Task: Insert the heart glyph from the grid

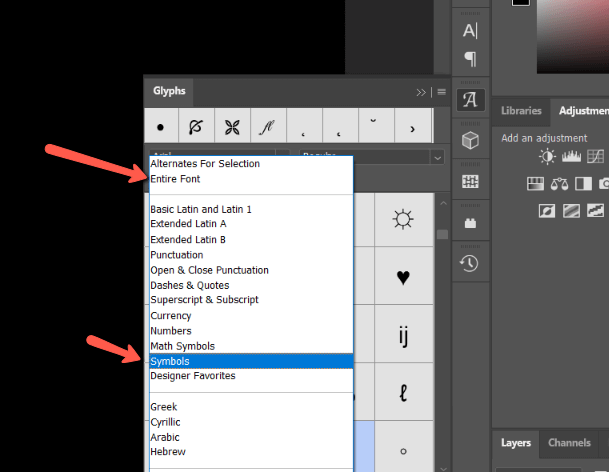Action: [403, 277]
